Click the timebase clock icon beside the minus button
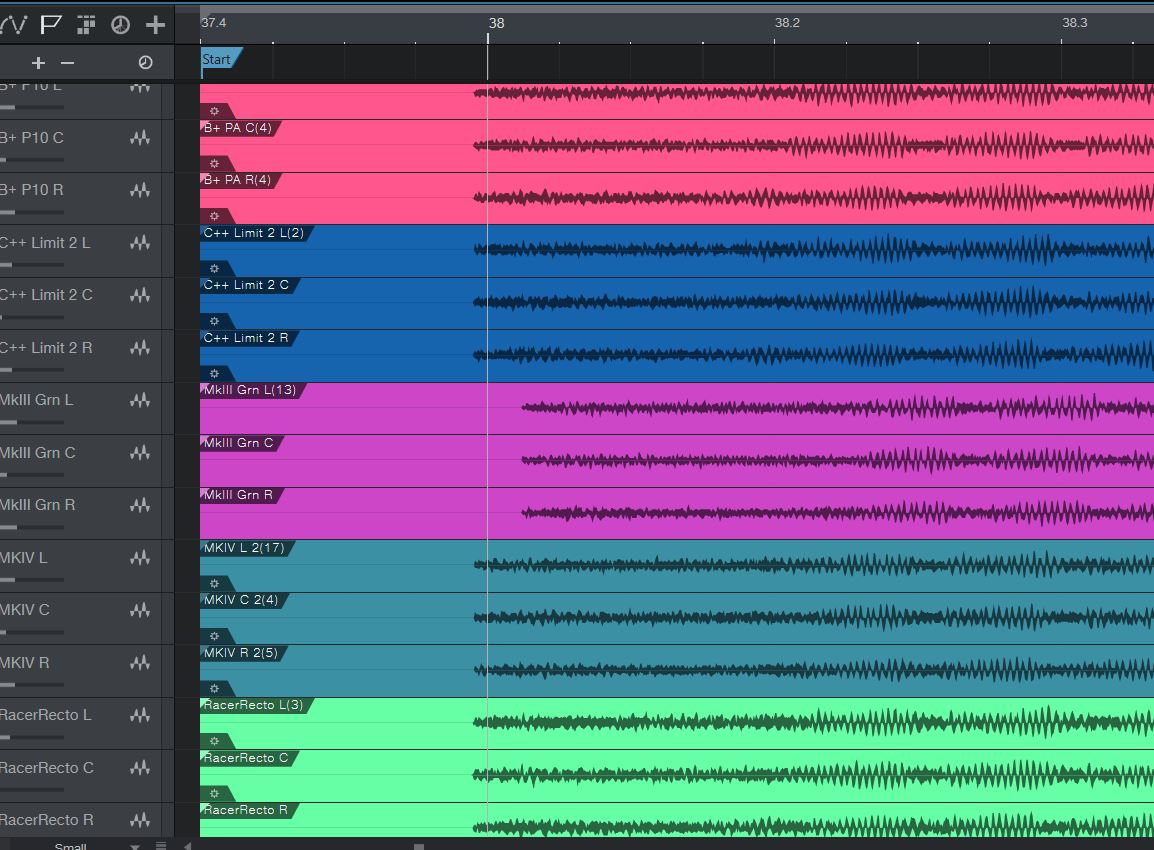Image resolution: width=1154 pixels, height=850 pixels. [x=145, y=63]
